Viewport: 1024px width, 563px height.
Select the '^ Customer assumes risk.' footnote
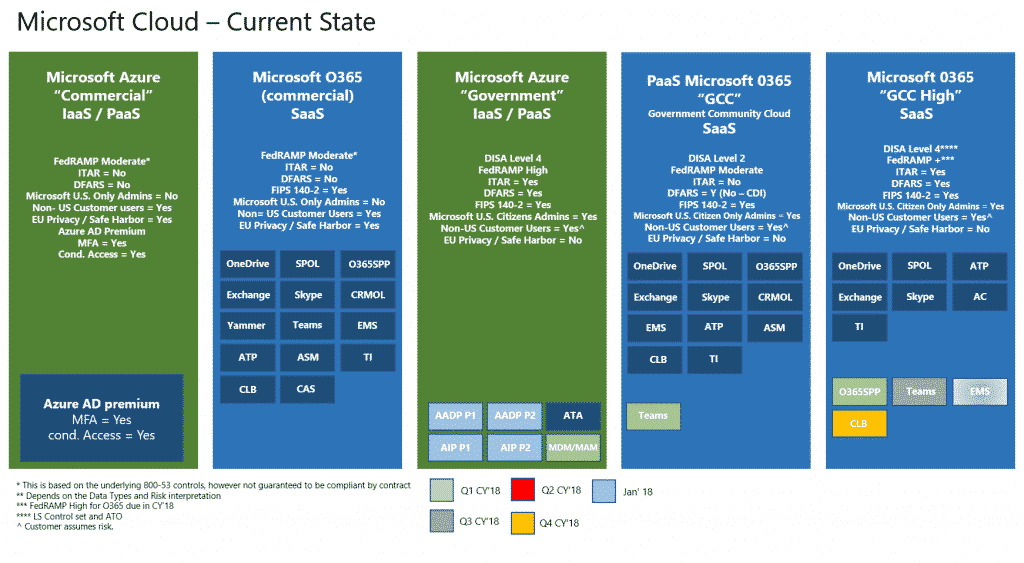point(65,526)
